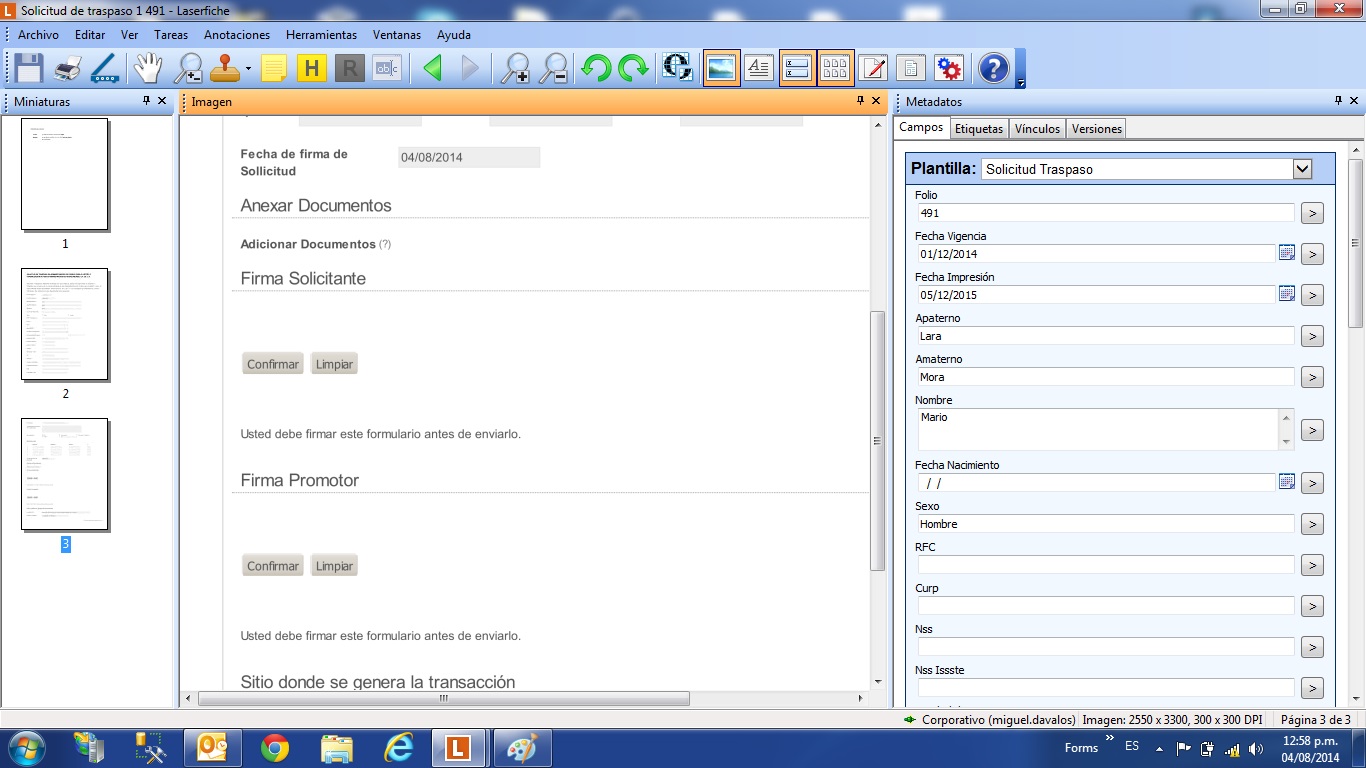
Task: Open the date picker for Fecha Nacimiento
Action: [1287, 482]
